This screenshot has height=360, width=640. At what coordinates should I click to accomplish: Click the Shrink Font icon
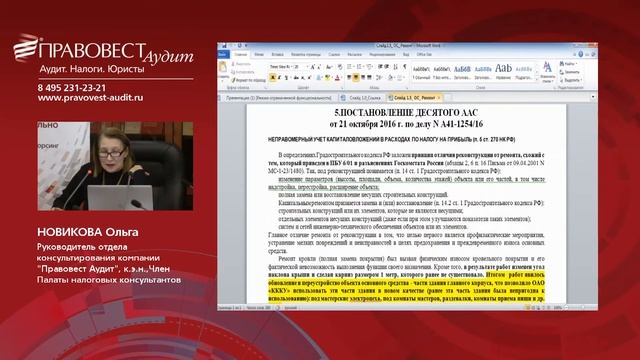(x=319, y=67)
